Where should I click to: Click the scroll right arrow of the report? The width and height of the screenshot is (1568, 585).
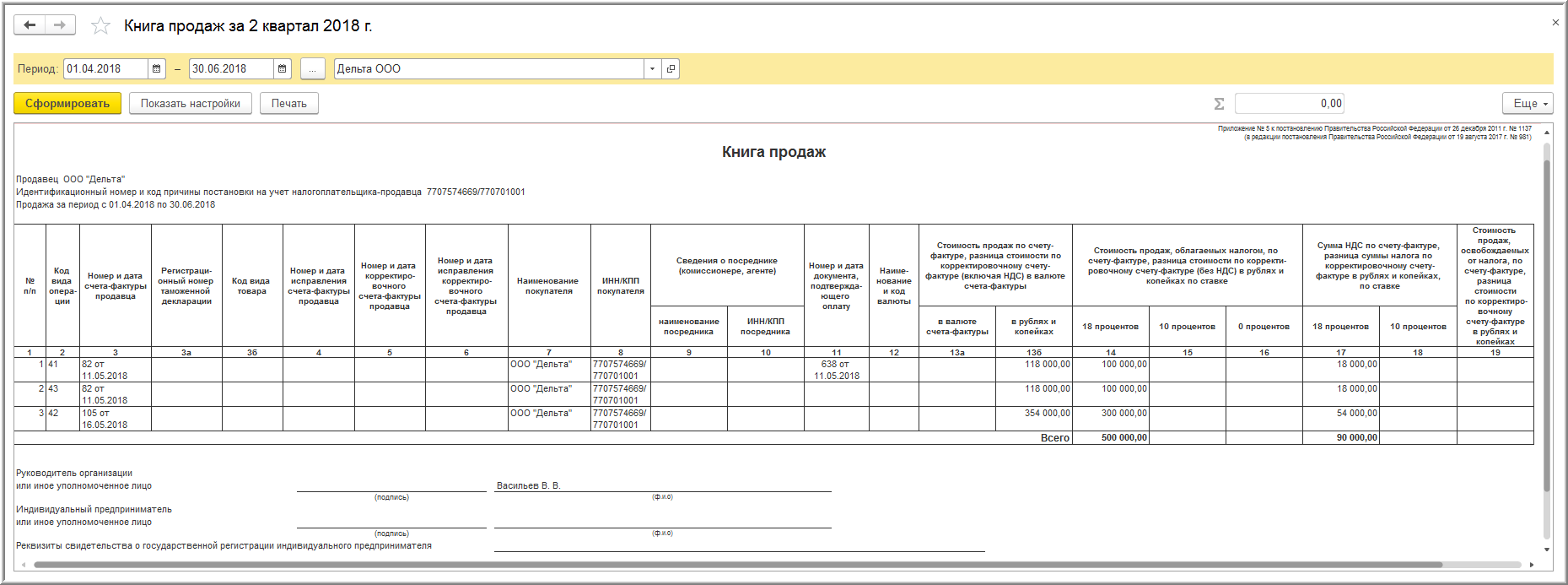[1532, 565]
